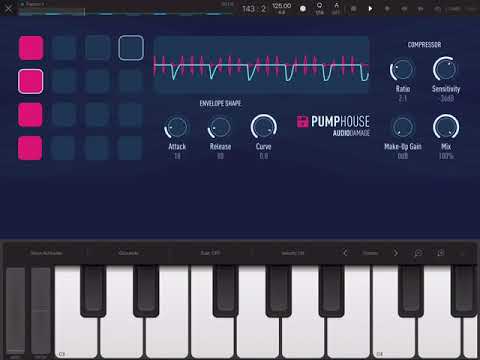480x360 pixels.
Task: Tap the Mix value 100%
Action: [446, 156]
